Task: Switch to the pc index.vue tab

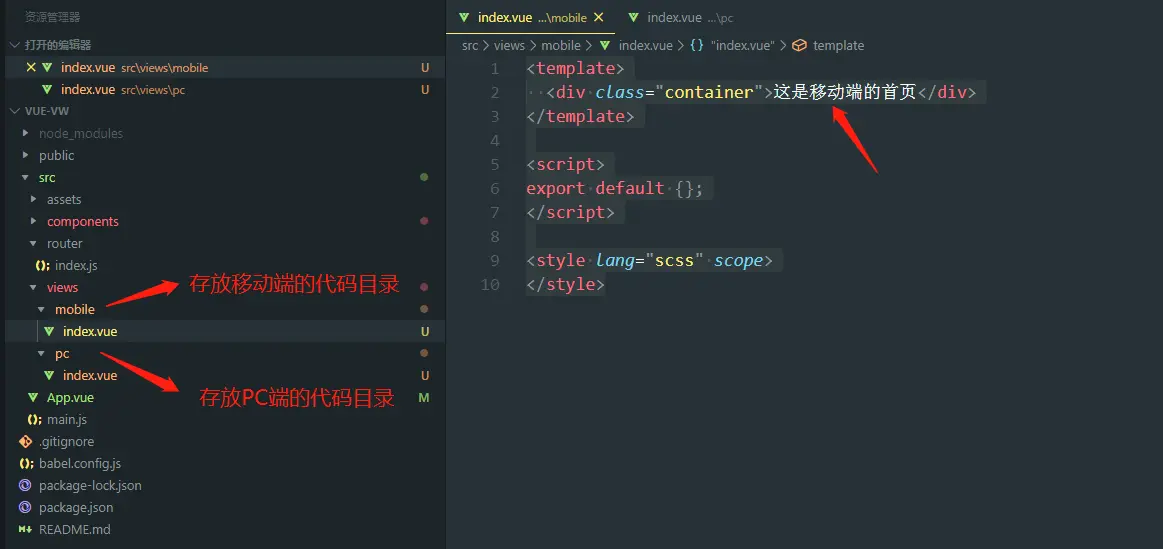Action: (680, 17)
